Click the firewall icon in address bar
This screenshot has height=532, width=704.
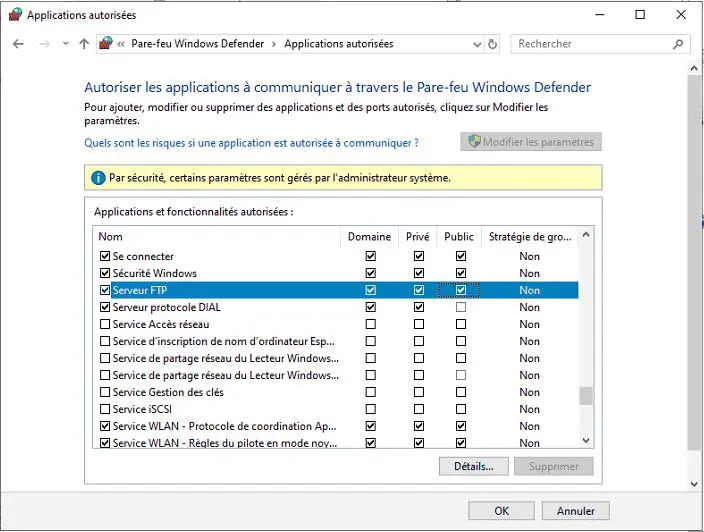tap(105, 44)
